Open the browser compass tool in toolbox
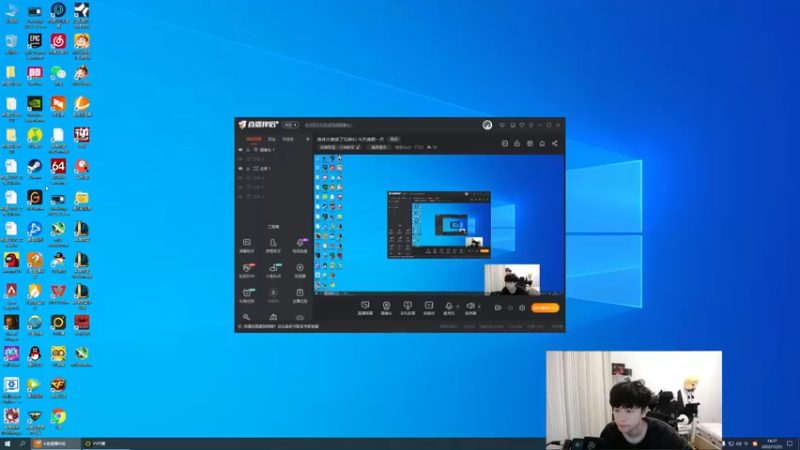This screenshot has width=800, height=450. point(299,270)
